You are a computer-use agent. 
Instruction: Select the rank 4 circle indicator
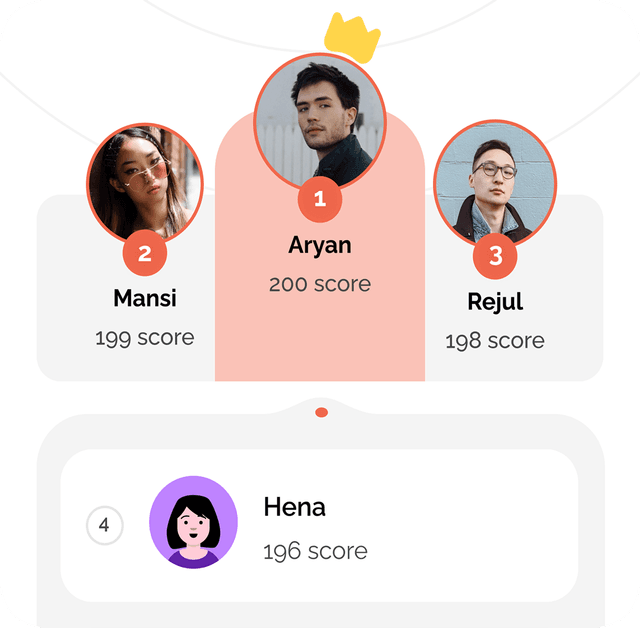pos(104,525)
